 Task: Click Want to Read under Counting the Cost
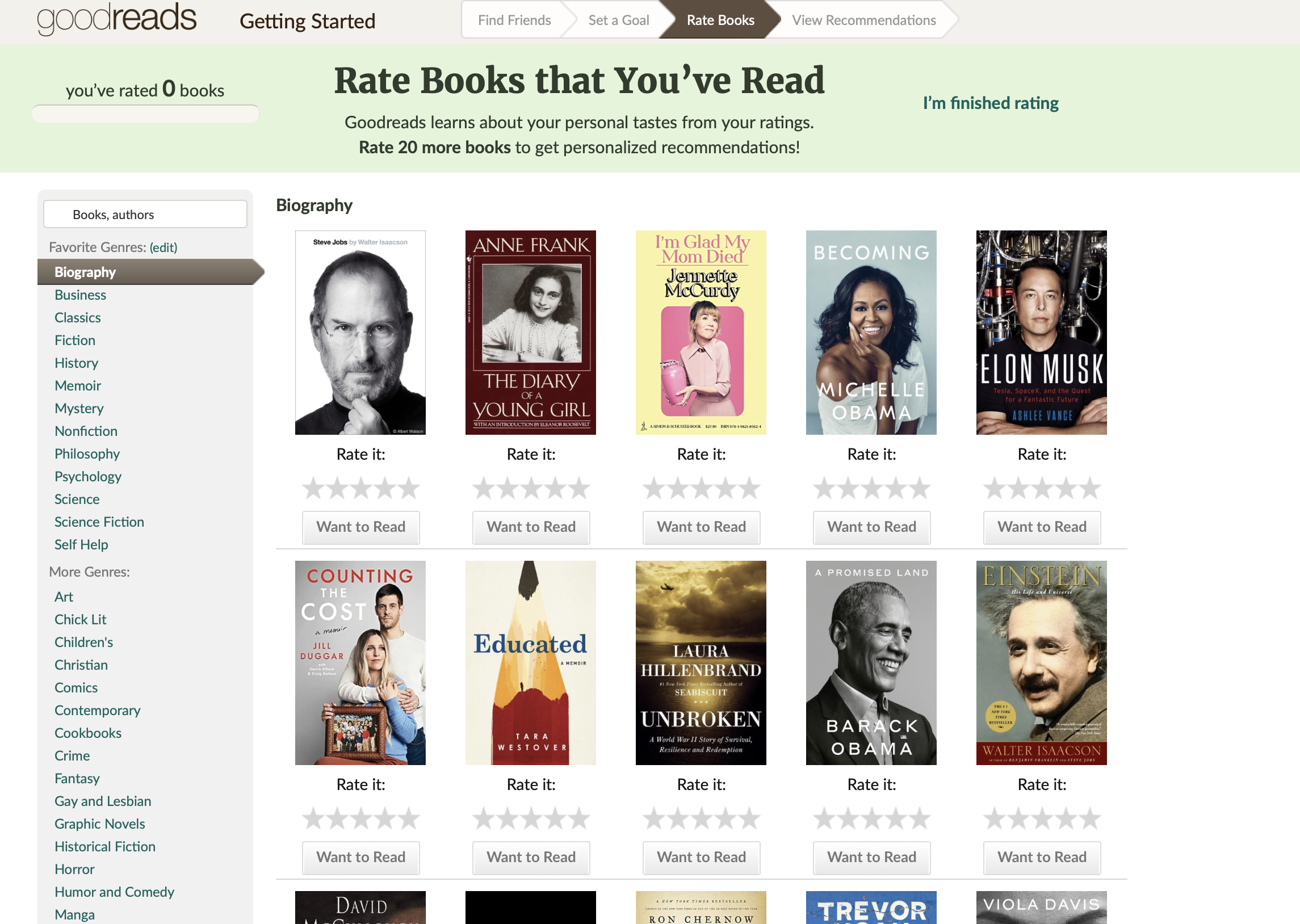[x=360, y=858]
